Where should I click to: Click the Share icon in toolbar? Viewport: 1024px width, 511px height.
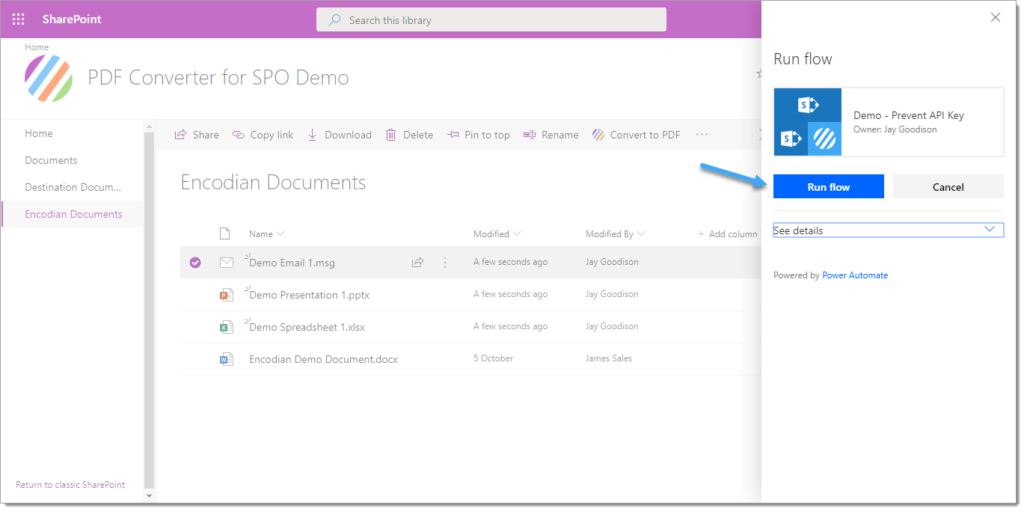coord(180,135)
